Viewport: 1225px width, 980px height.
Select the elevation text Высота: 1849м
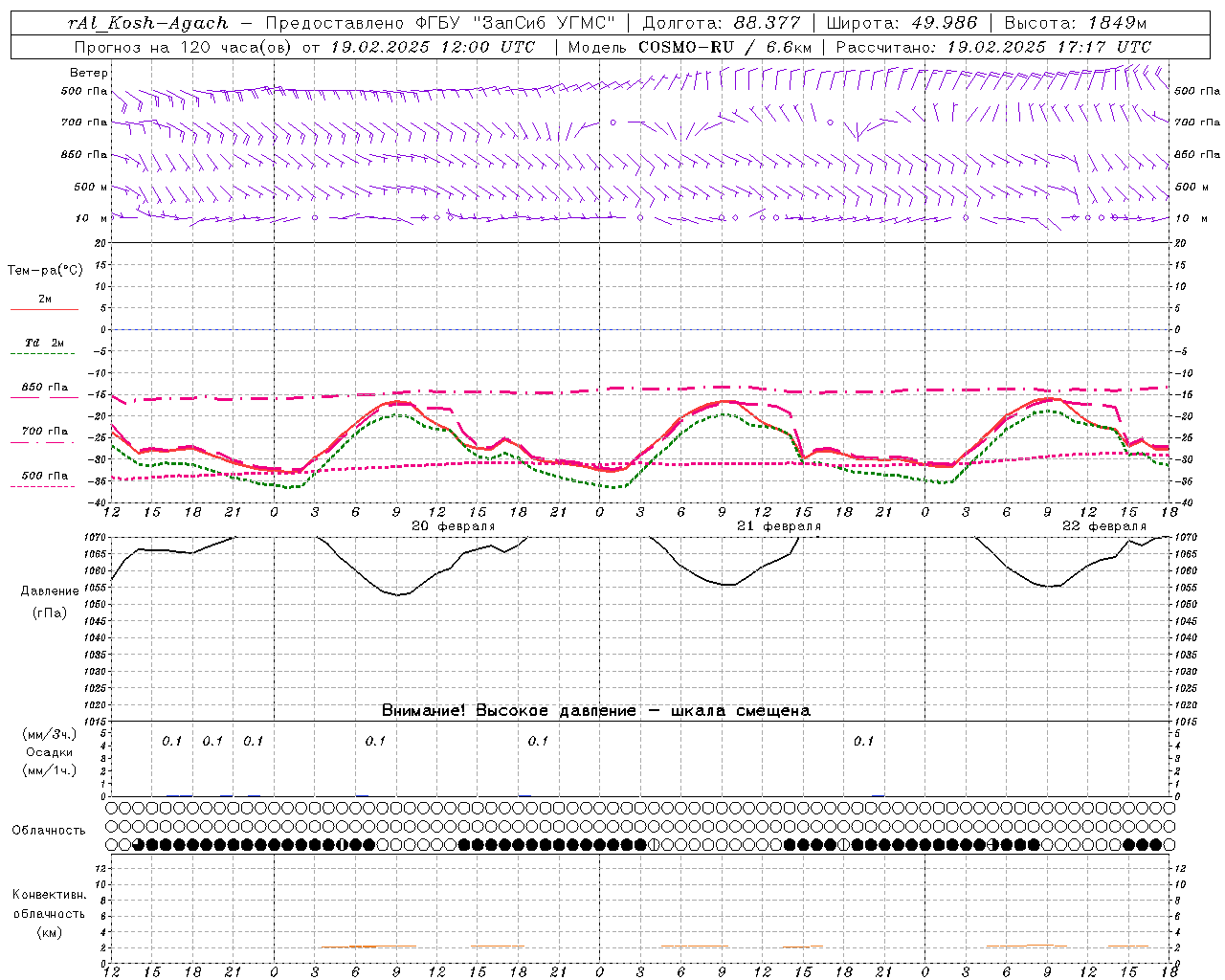coord(1076,23)
